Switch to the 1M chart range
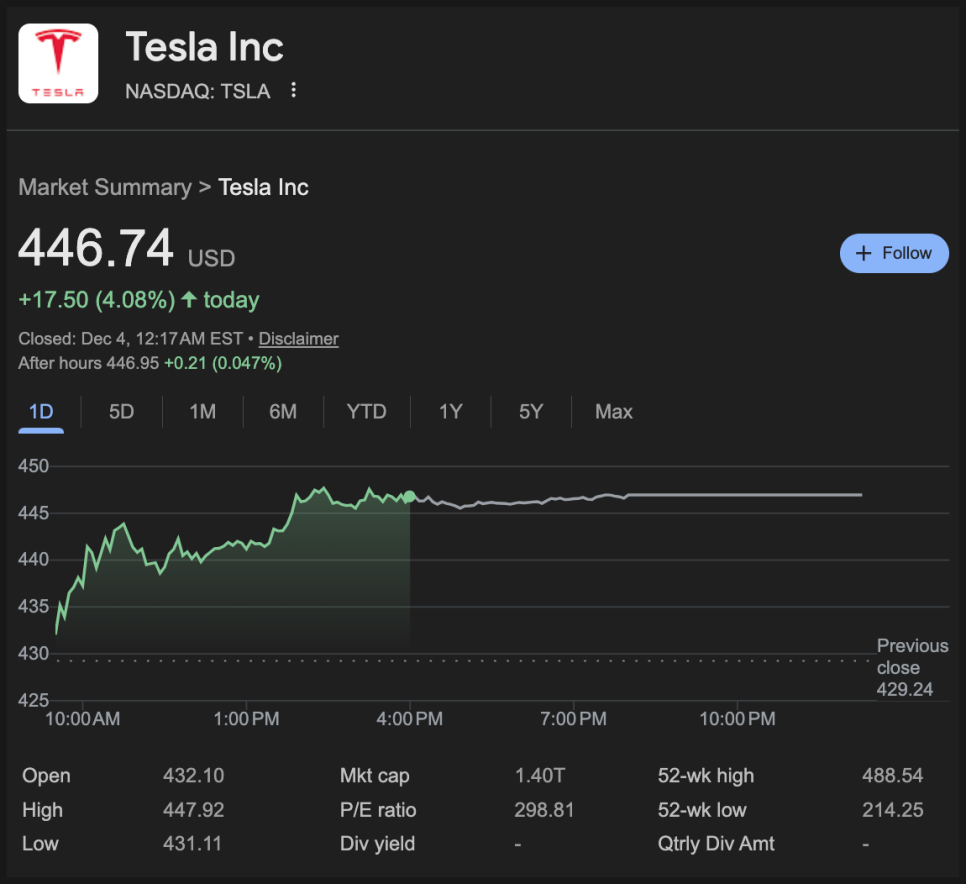 pos(202,412)
